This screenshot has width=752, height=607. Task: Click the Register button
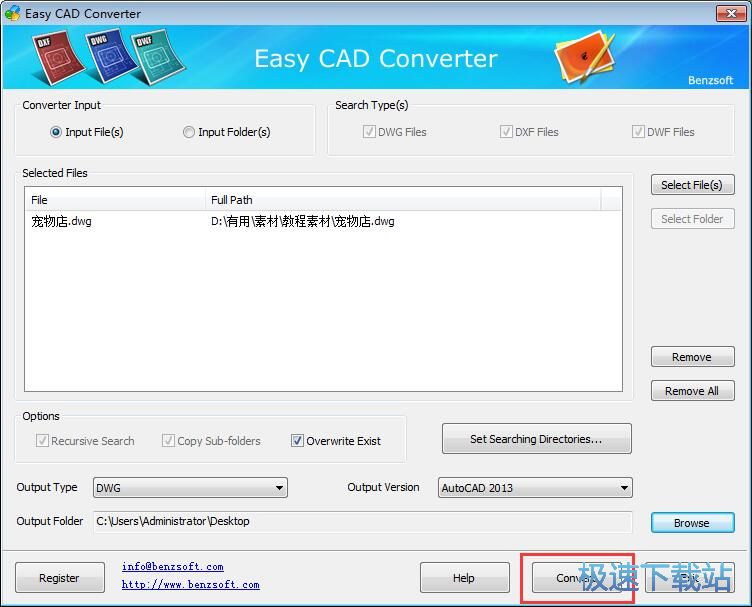point(60,578)
